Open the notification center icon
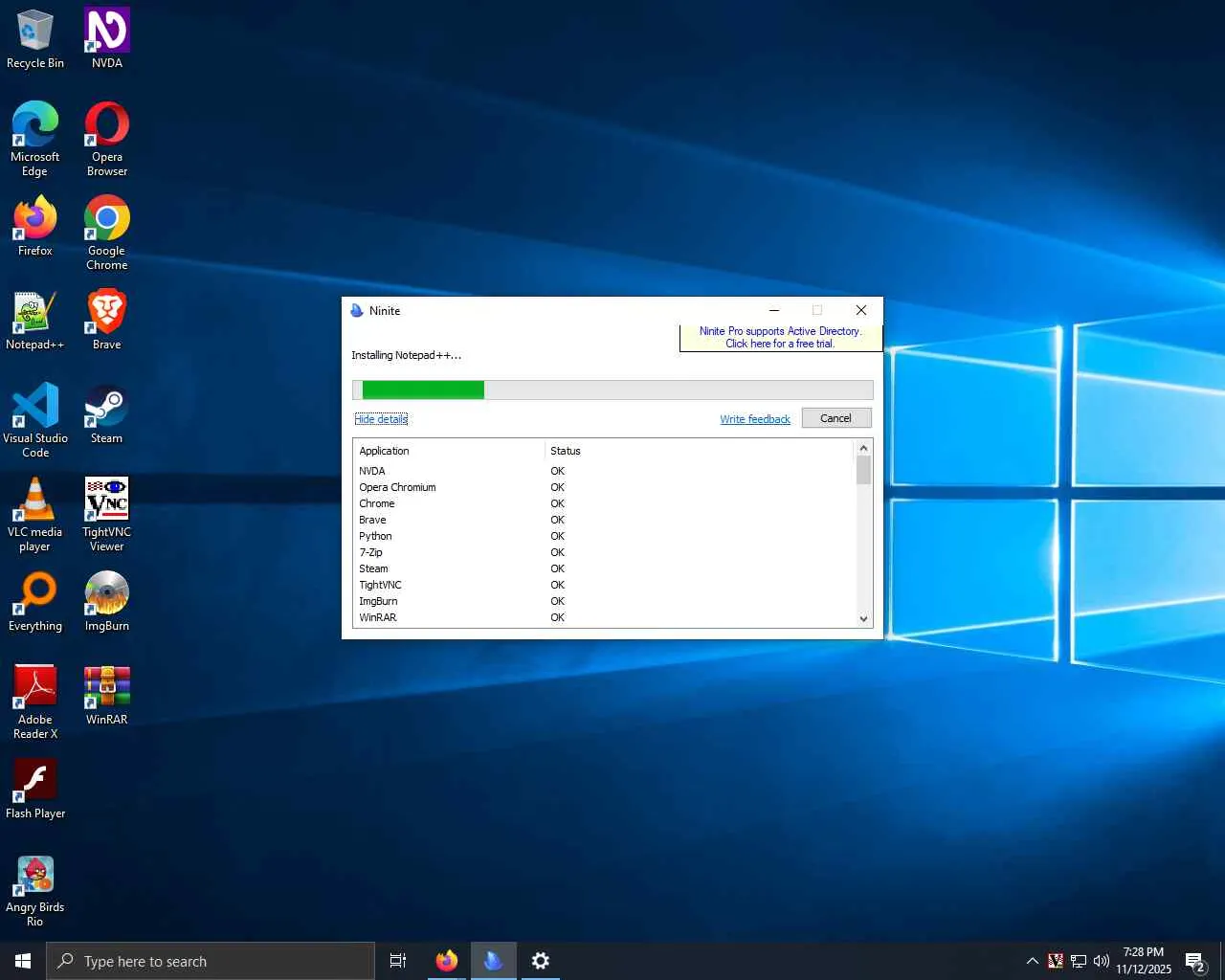Viewport: 1225px width, 980px height. click(x=1195, y=961)
